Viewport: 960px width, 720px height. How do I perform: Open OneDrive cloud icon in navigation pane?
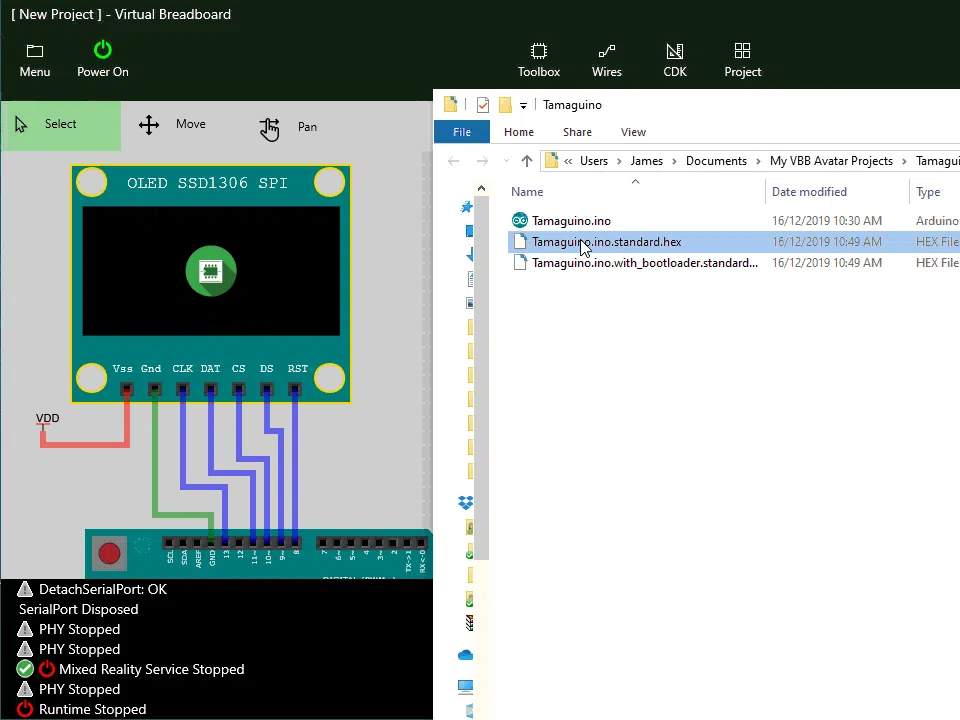(x=465, y=655)
